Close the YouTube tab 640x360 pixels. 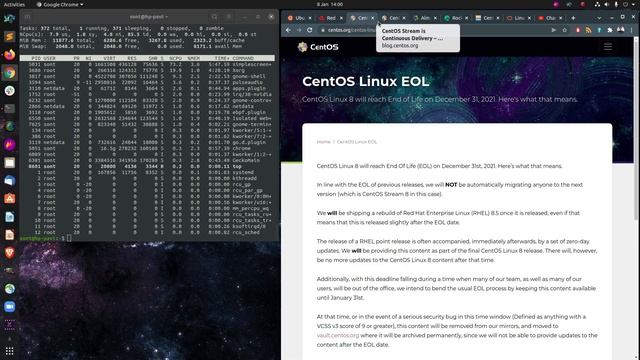560,18
